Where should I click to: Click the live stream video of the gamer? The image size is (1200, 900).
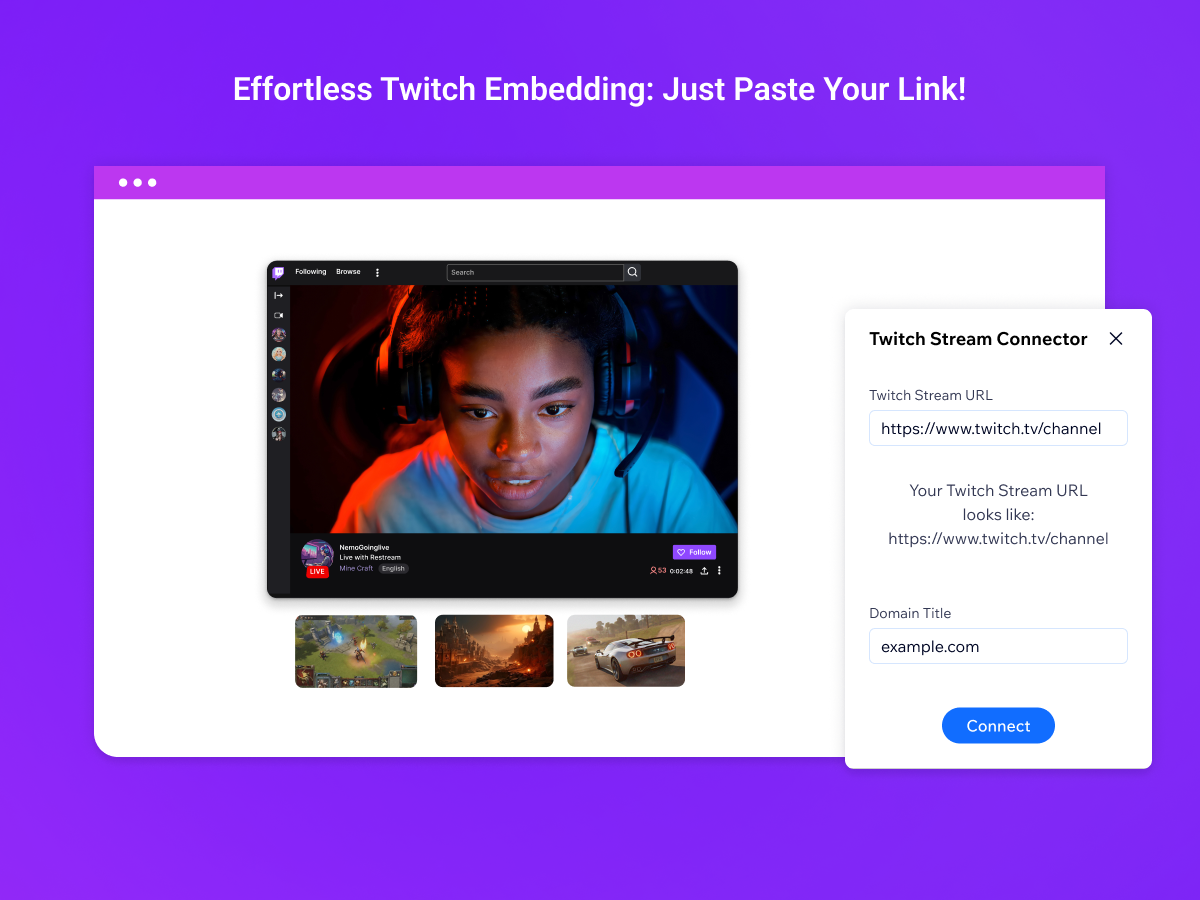click(x=514, y=409)
